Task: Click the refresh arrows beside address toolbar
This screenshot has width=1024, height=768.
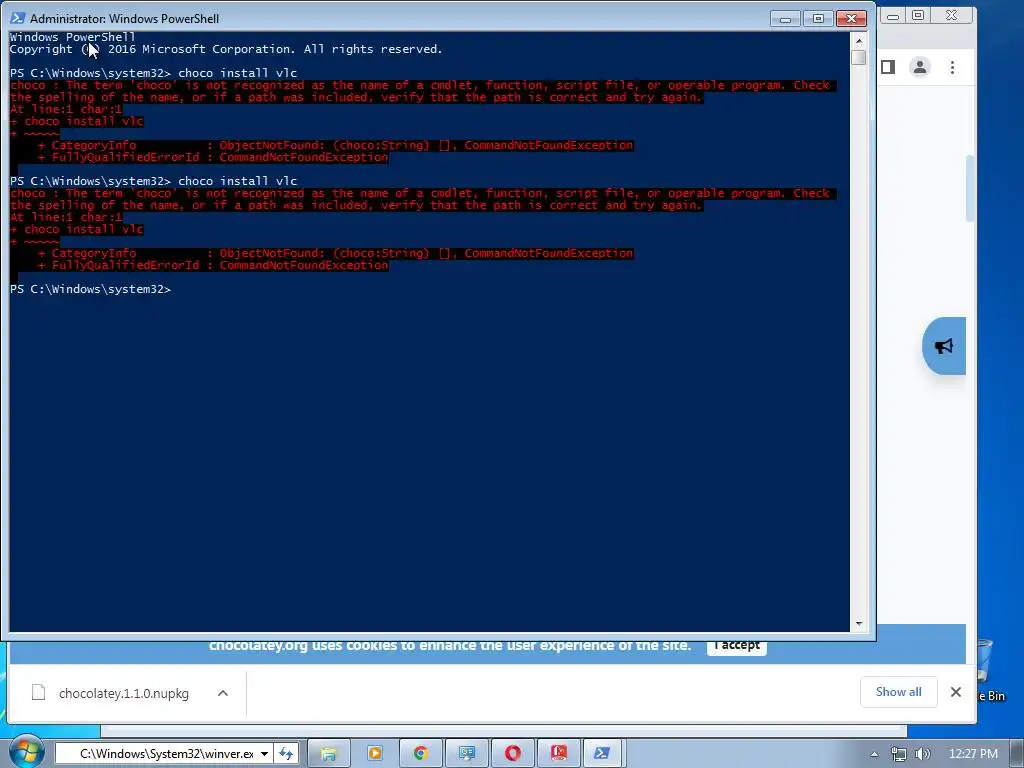Action: point(286,754)
